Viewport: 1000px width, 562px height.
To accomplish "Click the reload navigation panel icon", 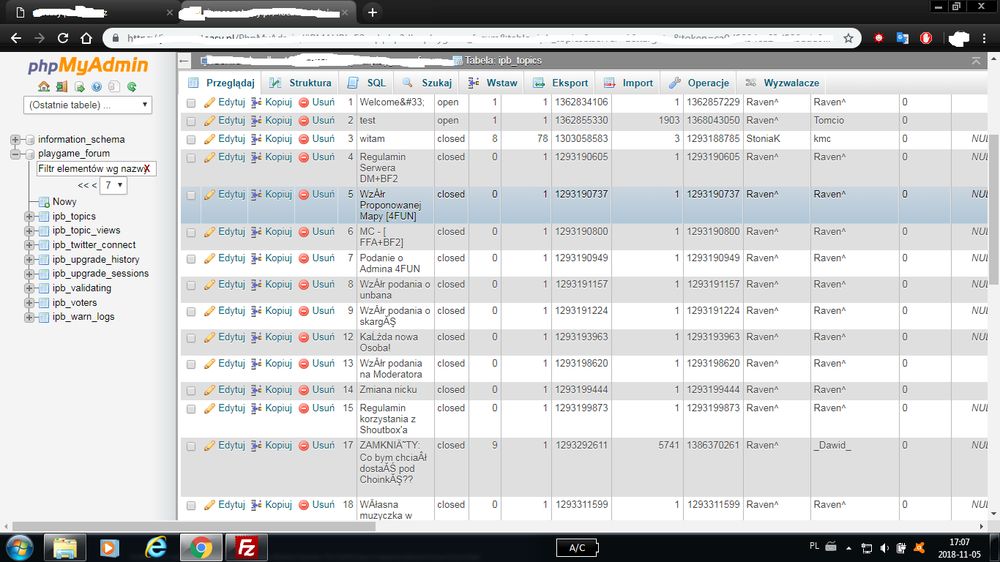I will click(x=132, y=87).
